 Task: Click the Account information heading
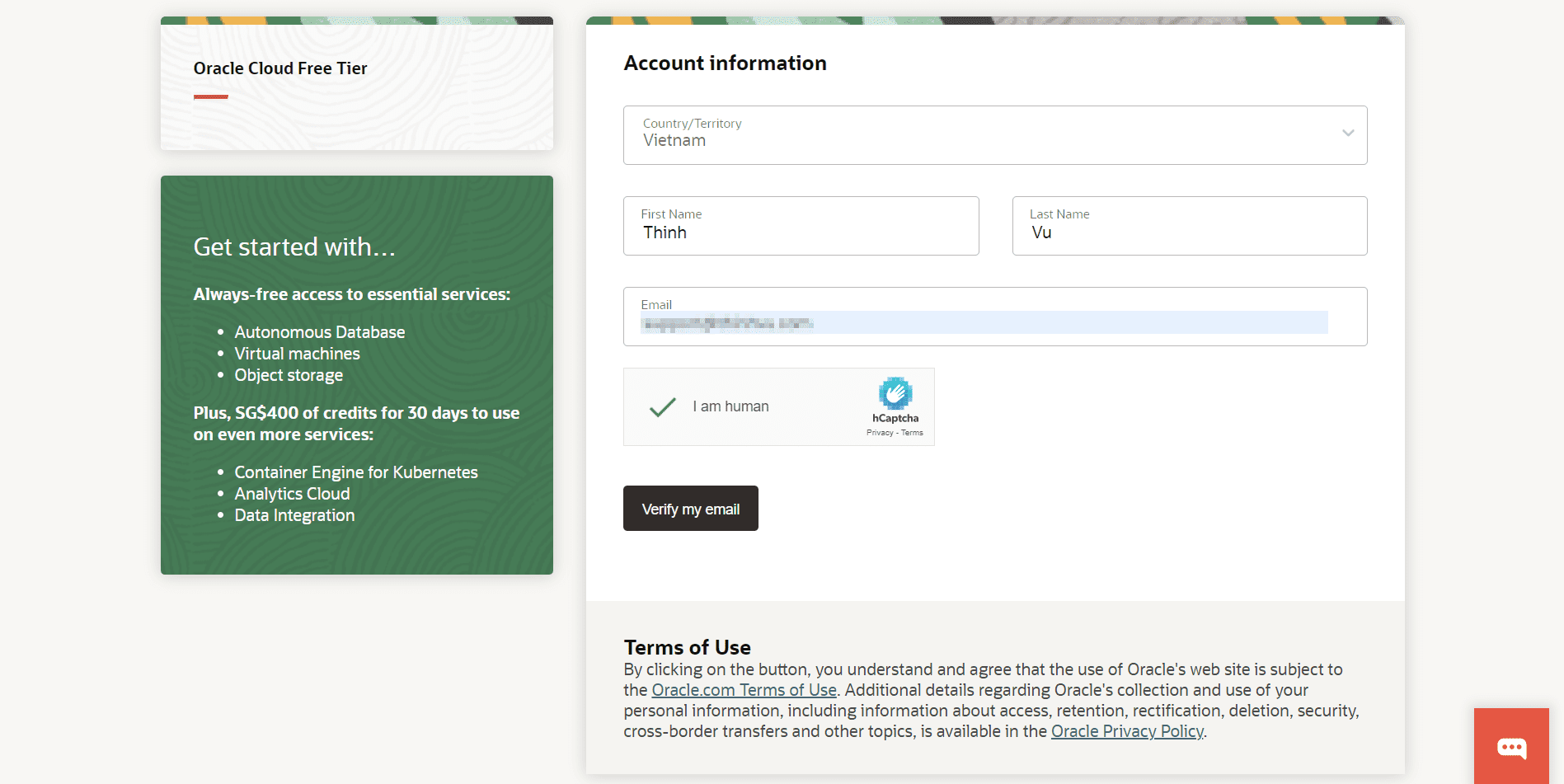(725, 63)
